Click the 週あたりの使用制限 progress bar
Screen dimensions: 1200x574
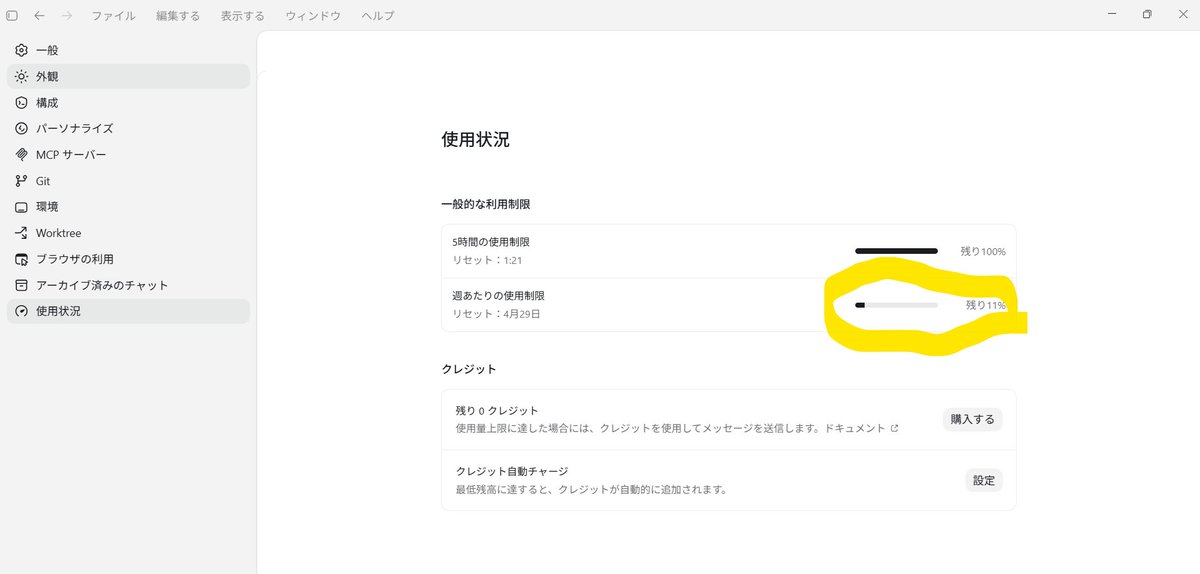[x=896, y=305]
